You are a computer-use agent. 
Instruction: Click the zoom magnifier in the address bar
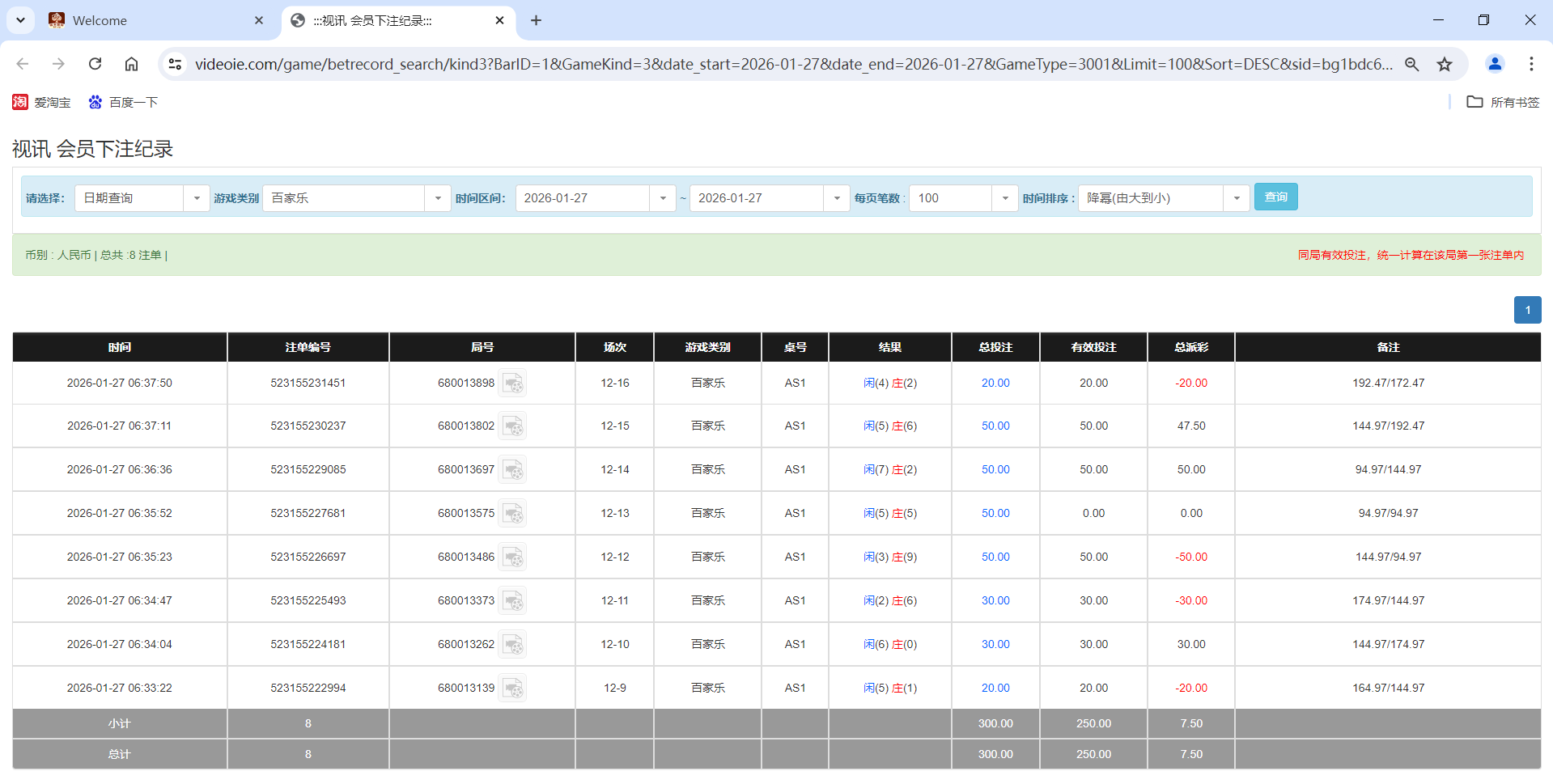[1411, 64]
